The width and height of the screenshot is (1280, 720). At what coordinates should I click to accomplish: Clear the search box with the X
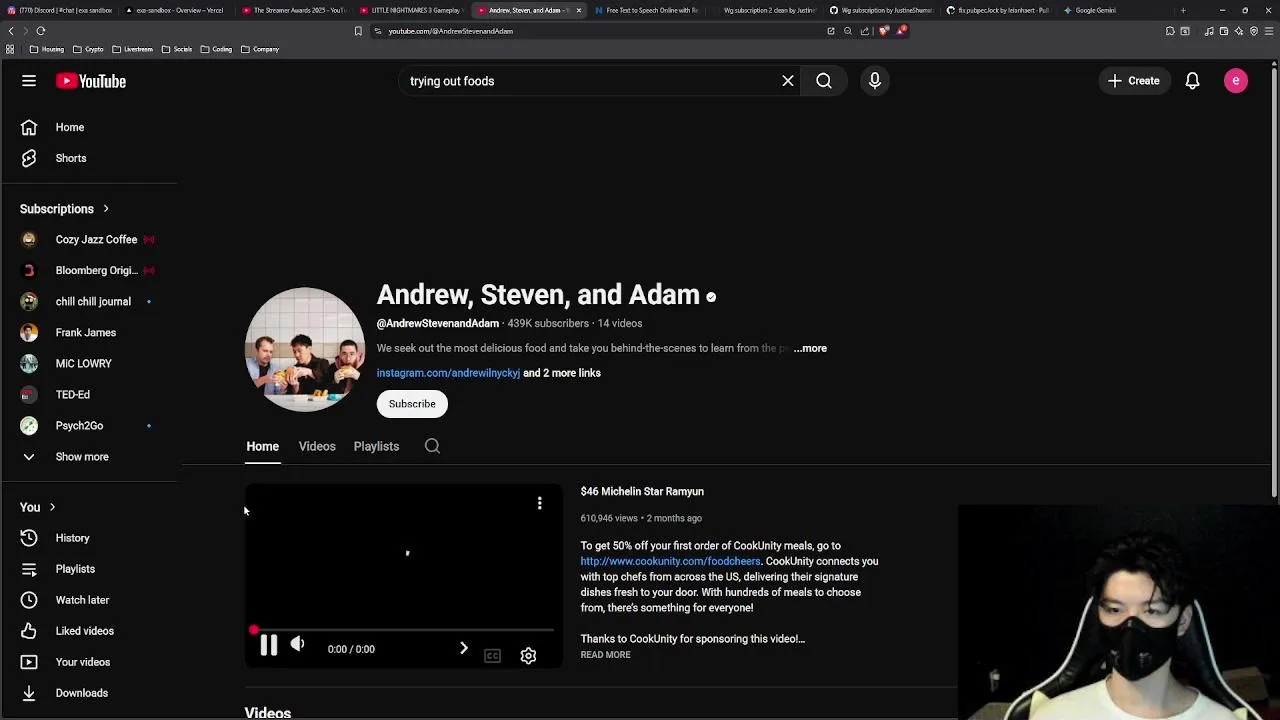pos(788,81)
